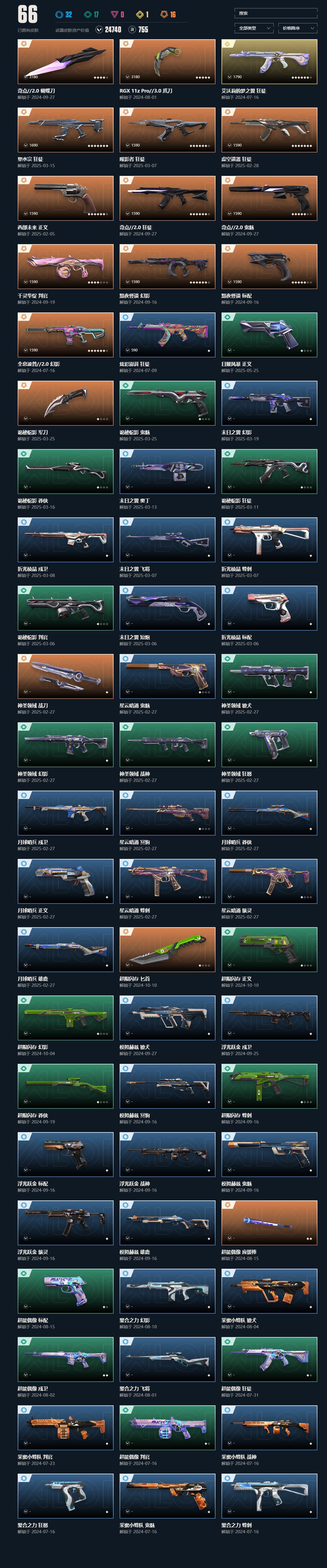Click the arrow of the price sort dropdown
Image resolution: width=327 pixels, height=1568 pixels.
click(313, 28)
